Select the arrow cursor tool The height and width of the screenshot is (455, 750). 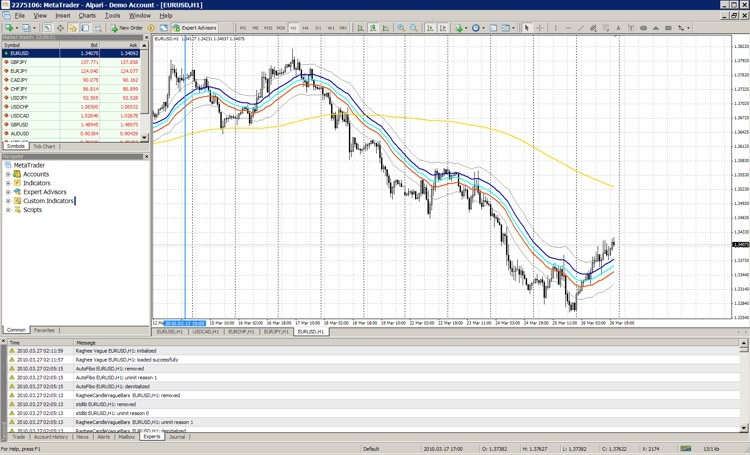(x=528, y=28)
